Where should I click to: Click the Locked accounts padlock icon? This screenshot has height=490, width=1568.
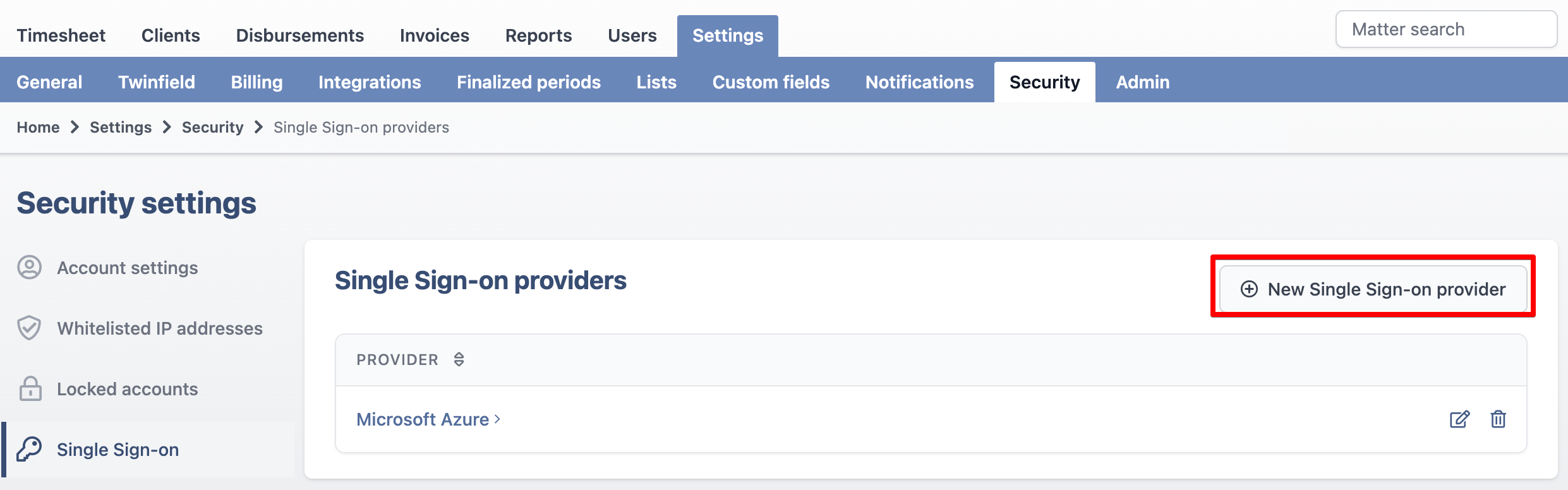click(30, 389)
